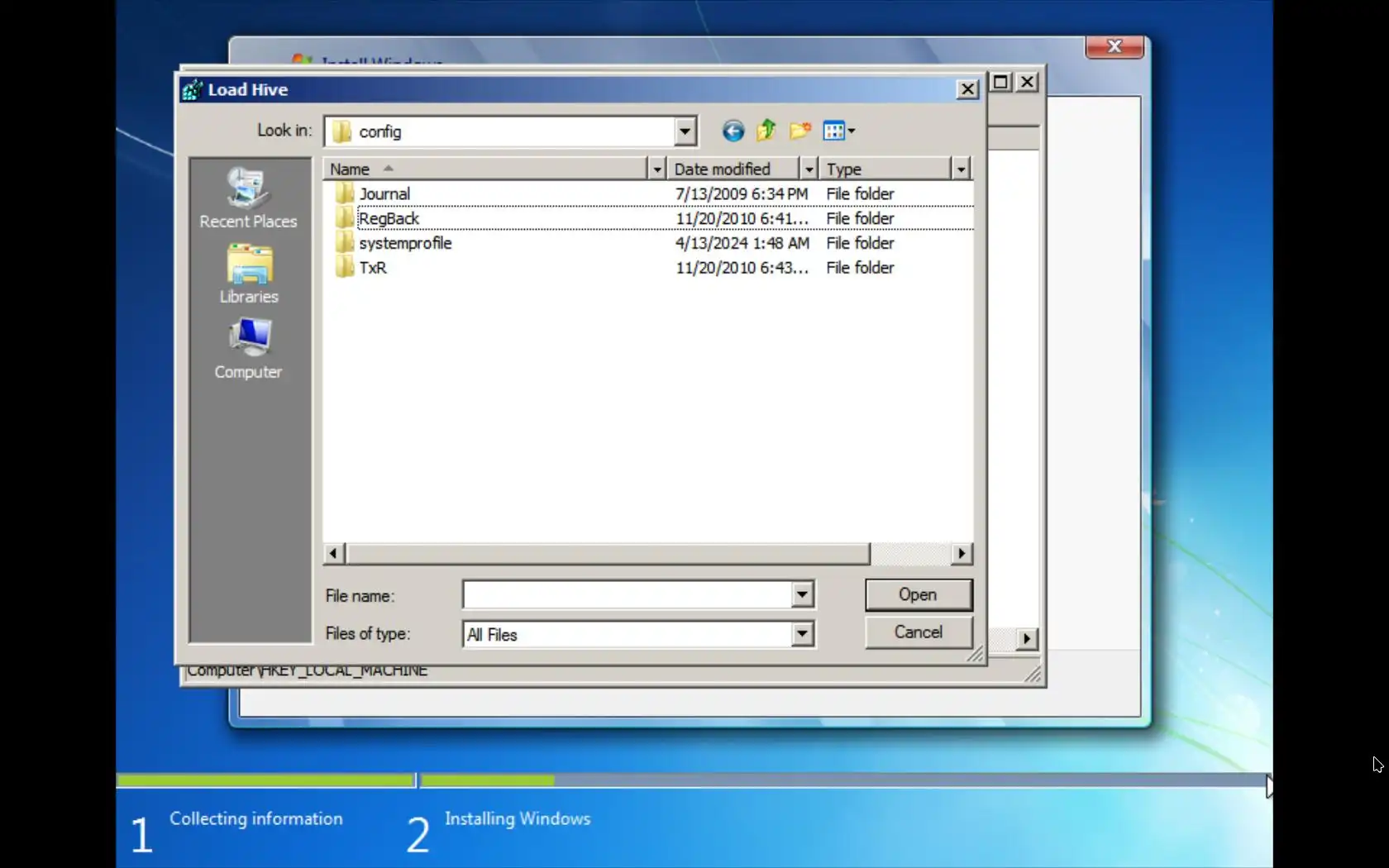Click the Load Hive title bar icon
Viewport: 1389px width, 868px height.
[x=193, y=89]
